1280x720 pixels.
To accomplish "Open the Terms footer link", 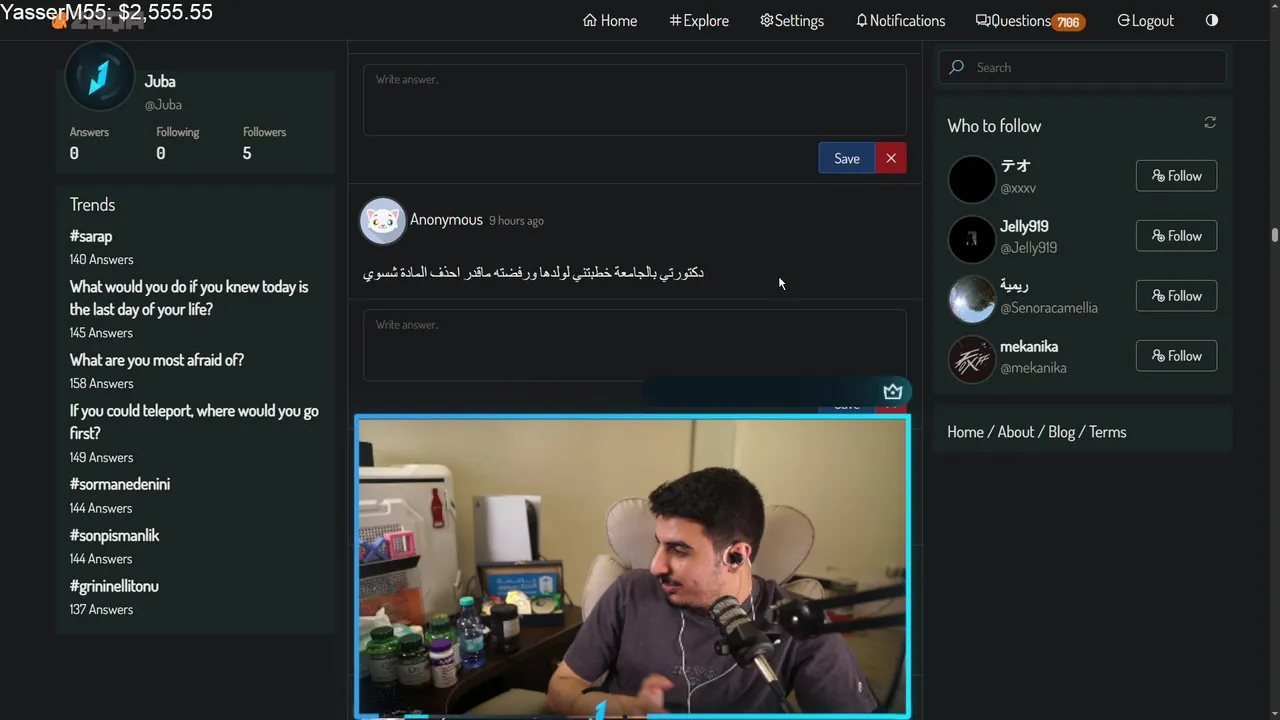I will pyautogui.click(x=1107, y=432).
